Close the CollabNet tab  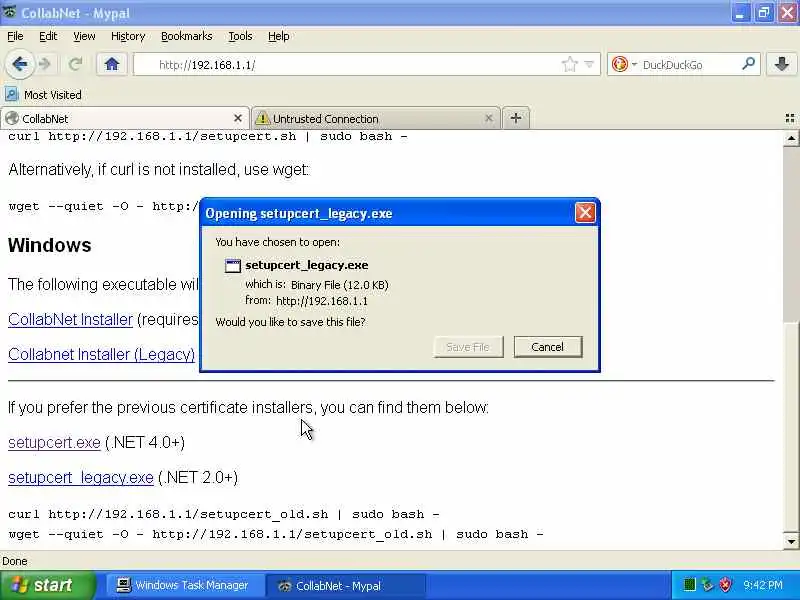237,118
